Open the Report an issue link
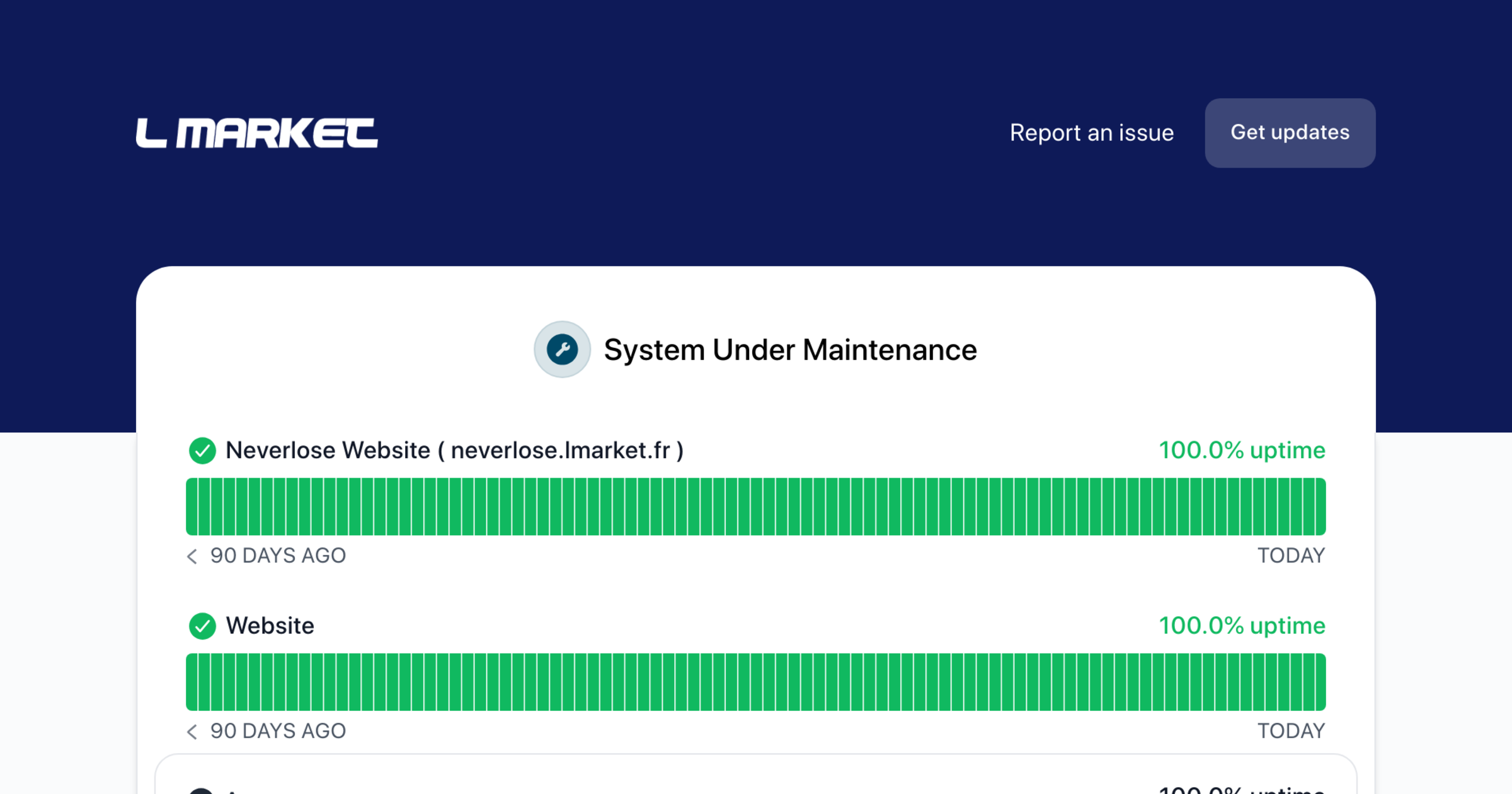Screen dimensions: 1512x794 [1091, 133]
